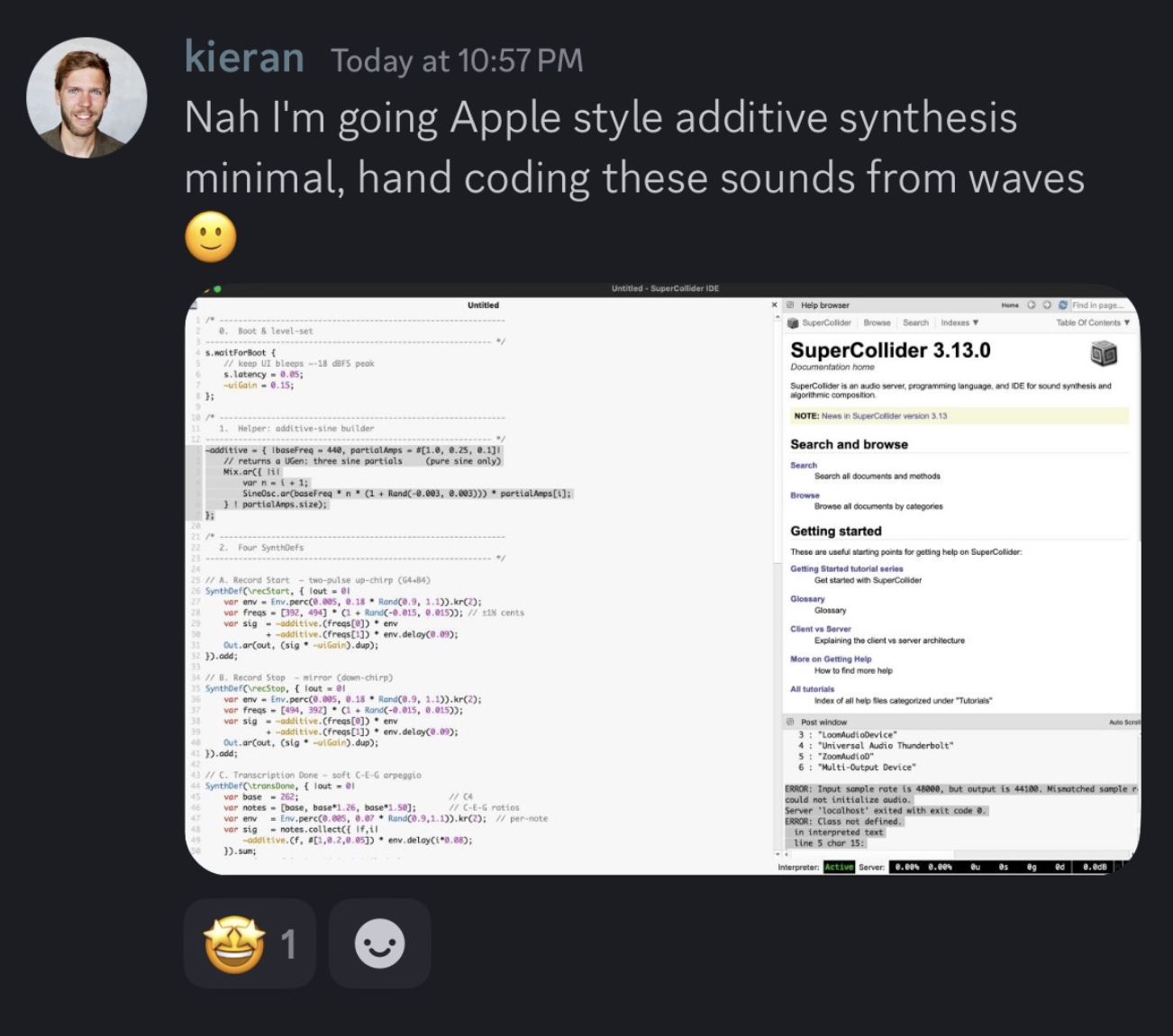The height and width of the screenshot is (1036, 1173).
Task: Go back in the help browser
Action: [1032, 305]
